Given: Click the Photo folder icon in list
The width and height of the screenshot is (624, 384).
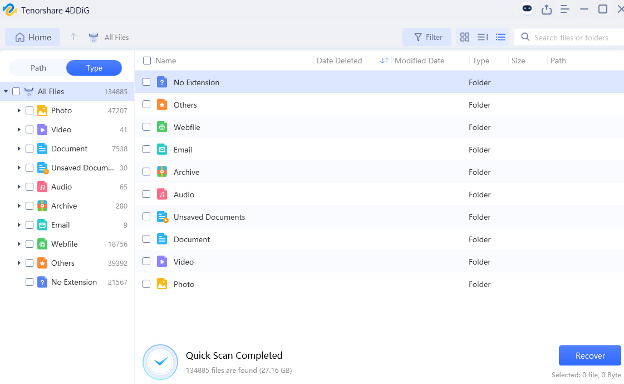Looking at the screenshot, I should [162, 284].
